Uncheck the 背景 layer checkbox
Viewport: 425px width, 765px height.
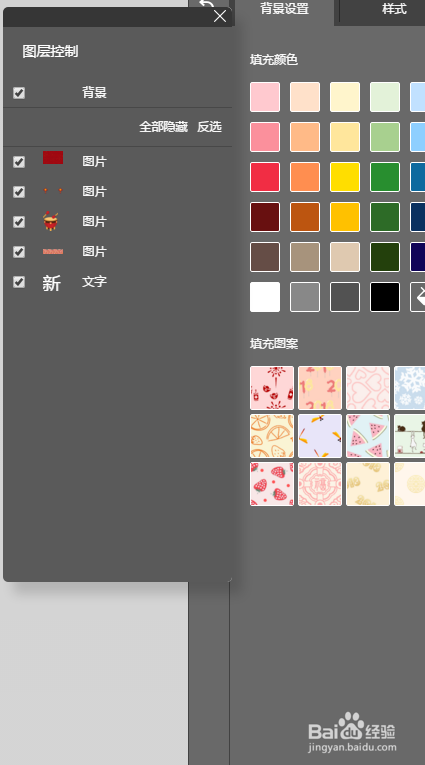pos(19,93)
